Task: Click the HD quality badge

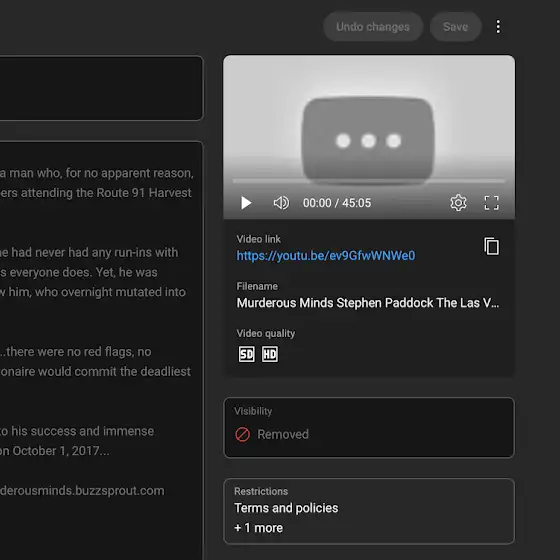Action: coord(270,354)
